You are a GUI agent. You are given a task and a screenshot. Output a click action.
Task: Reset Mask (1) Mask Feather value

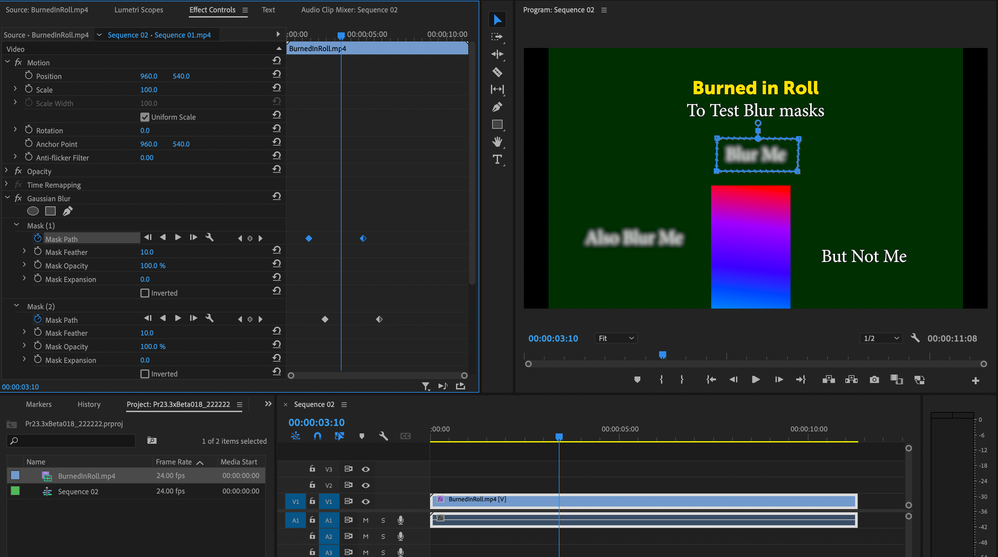pos(276,250)
